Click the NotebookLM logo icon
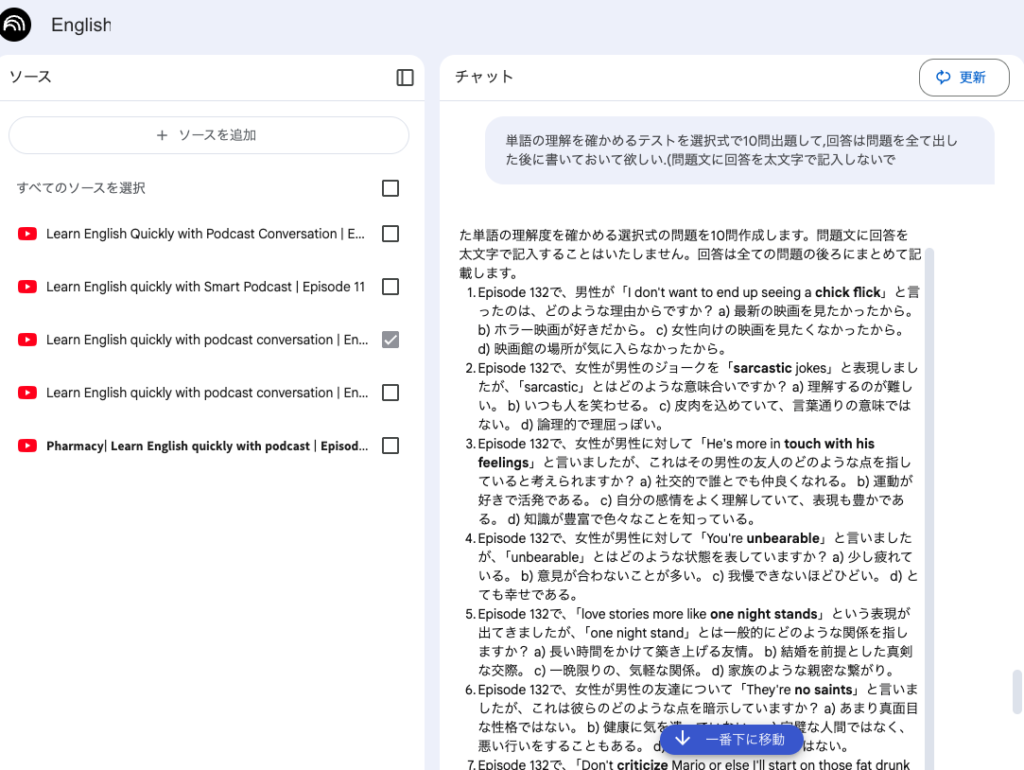 [x=15, y=25]
